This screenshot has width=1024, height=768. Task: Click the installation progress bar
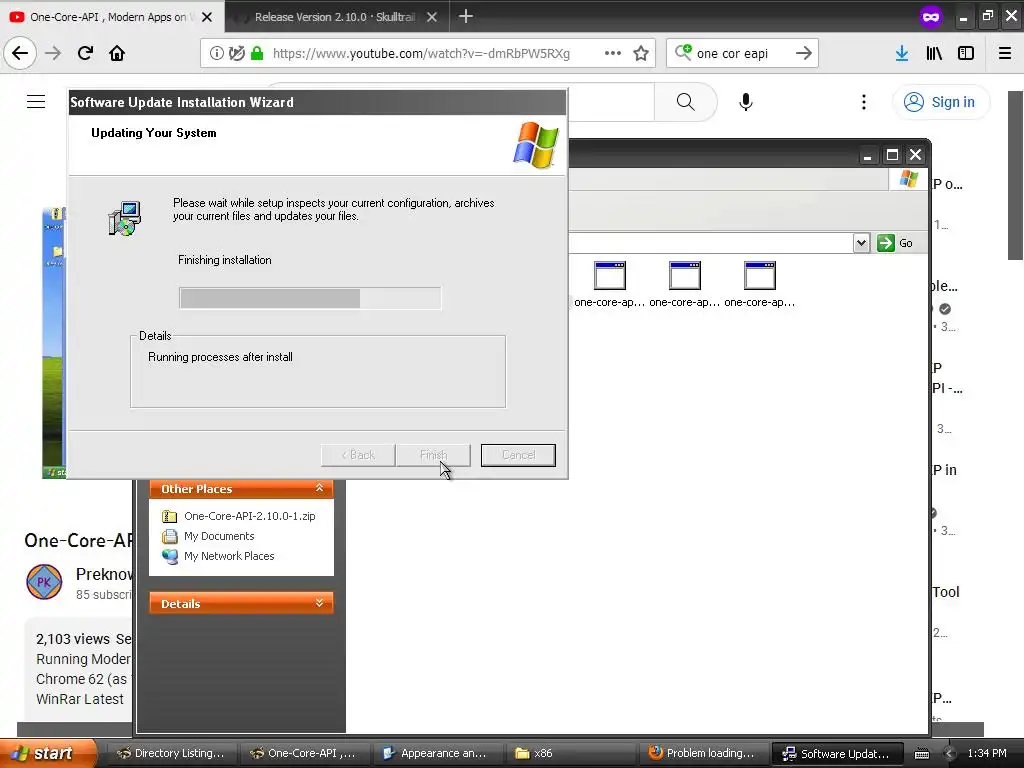coord(310,298)
